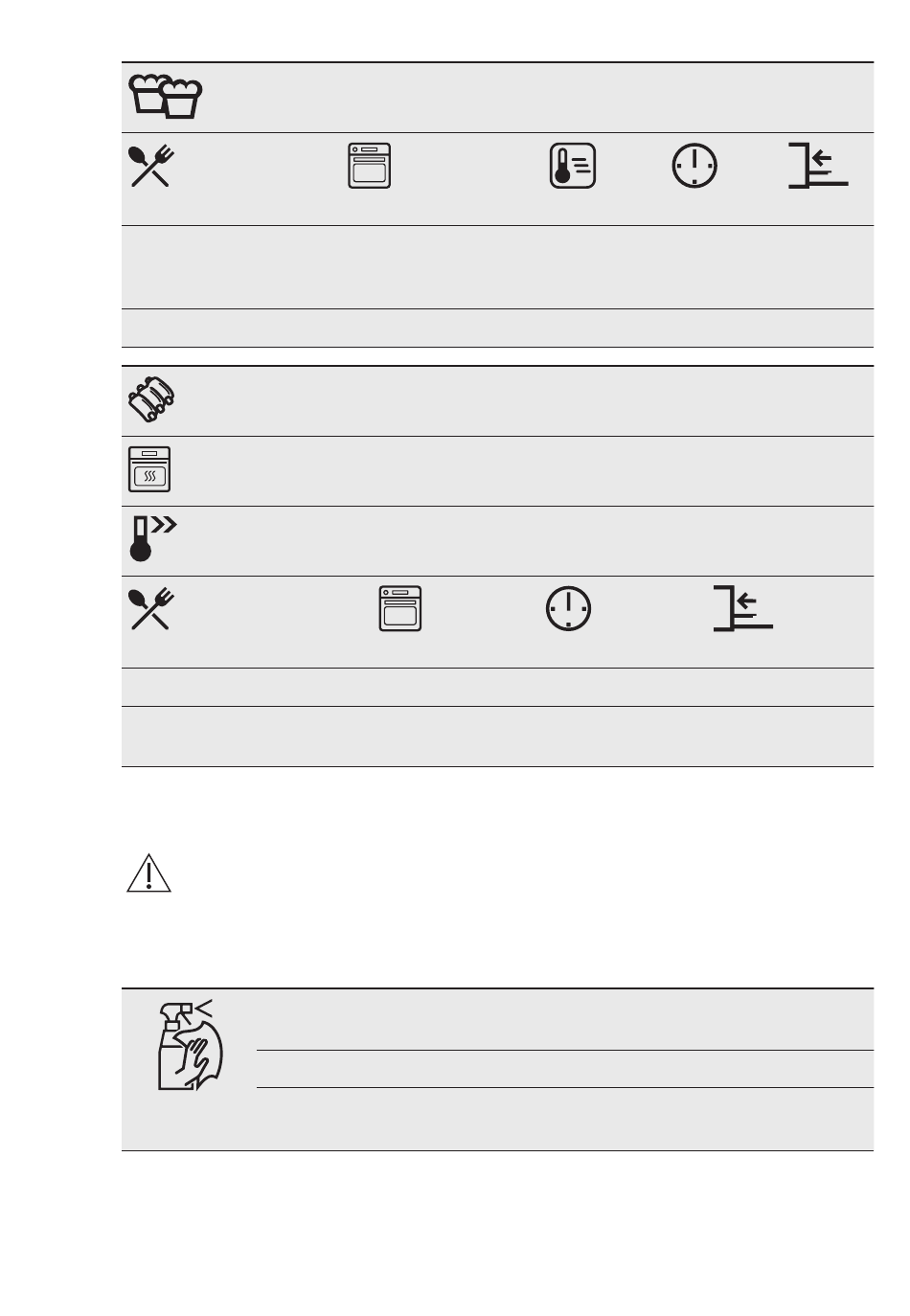Image resolution: width=910 pixels, height=1316 pixels.
Task: Select the cleaning spray bottle and cloth icon
Action: click(x=189, y=1044)
